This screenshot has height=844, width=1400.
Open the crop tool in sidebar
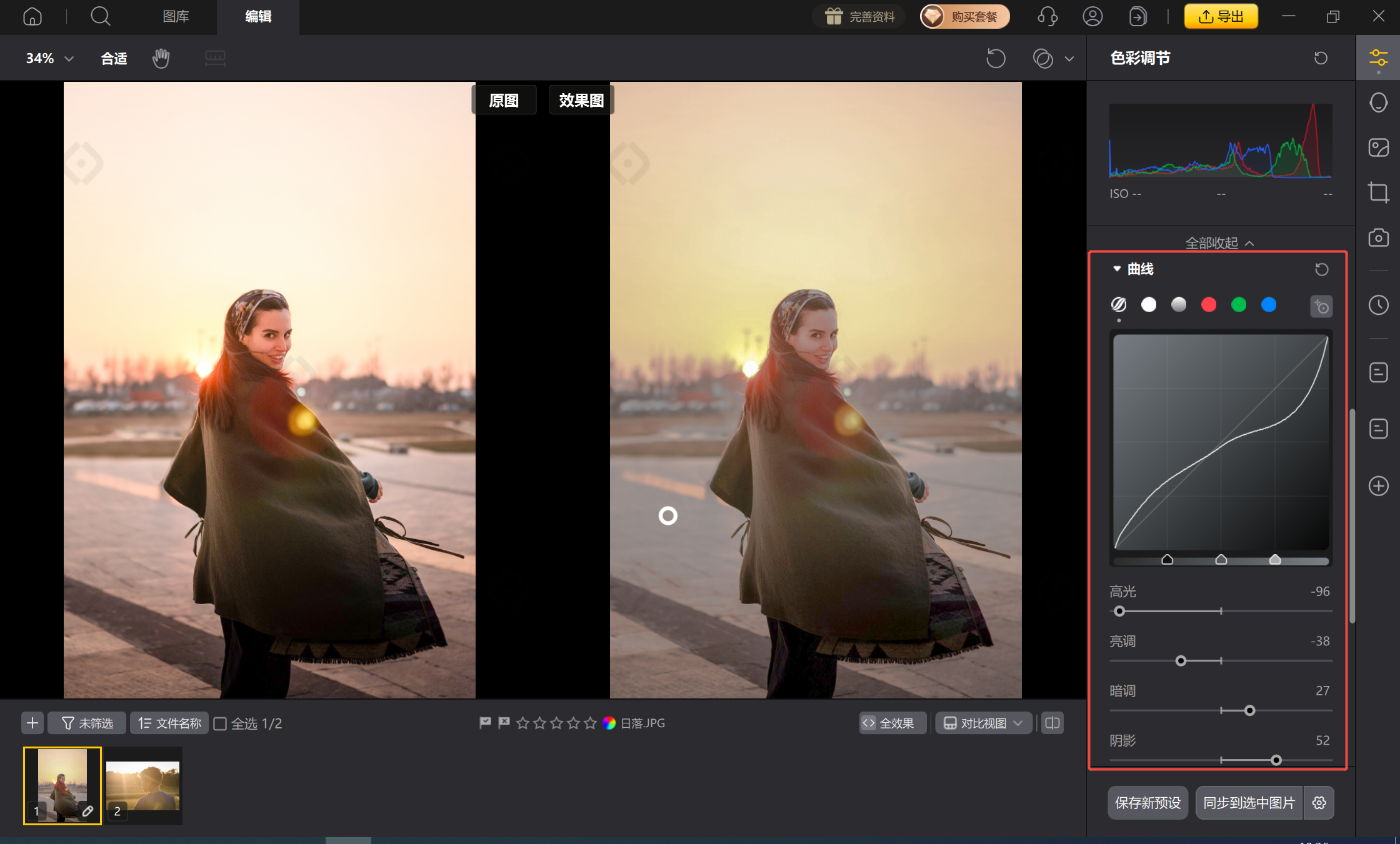(1378, 192)
